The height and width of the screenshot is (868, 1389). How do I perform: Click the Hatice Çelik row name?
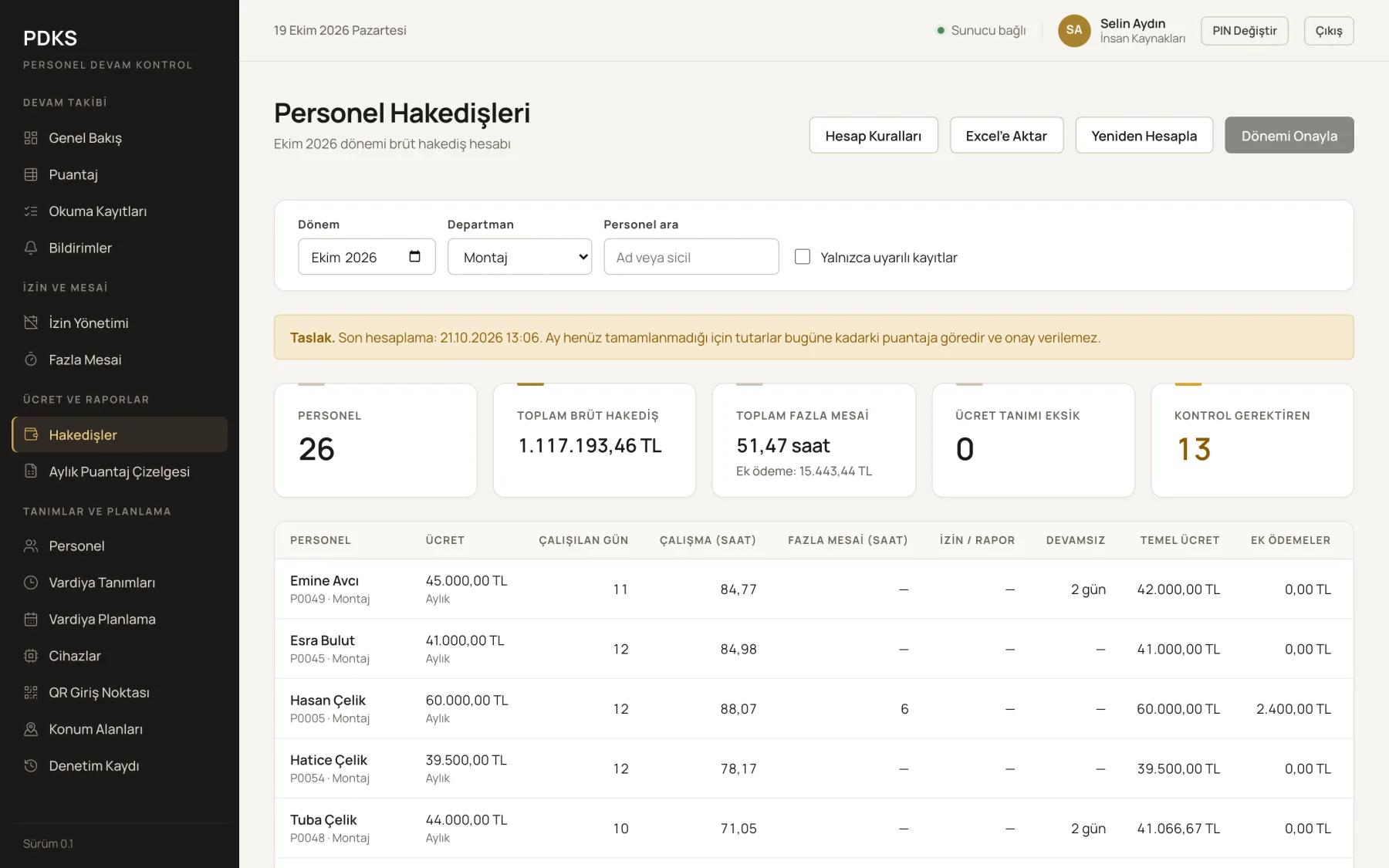point(329,760)
